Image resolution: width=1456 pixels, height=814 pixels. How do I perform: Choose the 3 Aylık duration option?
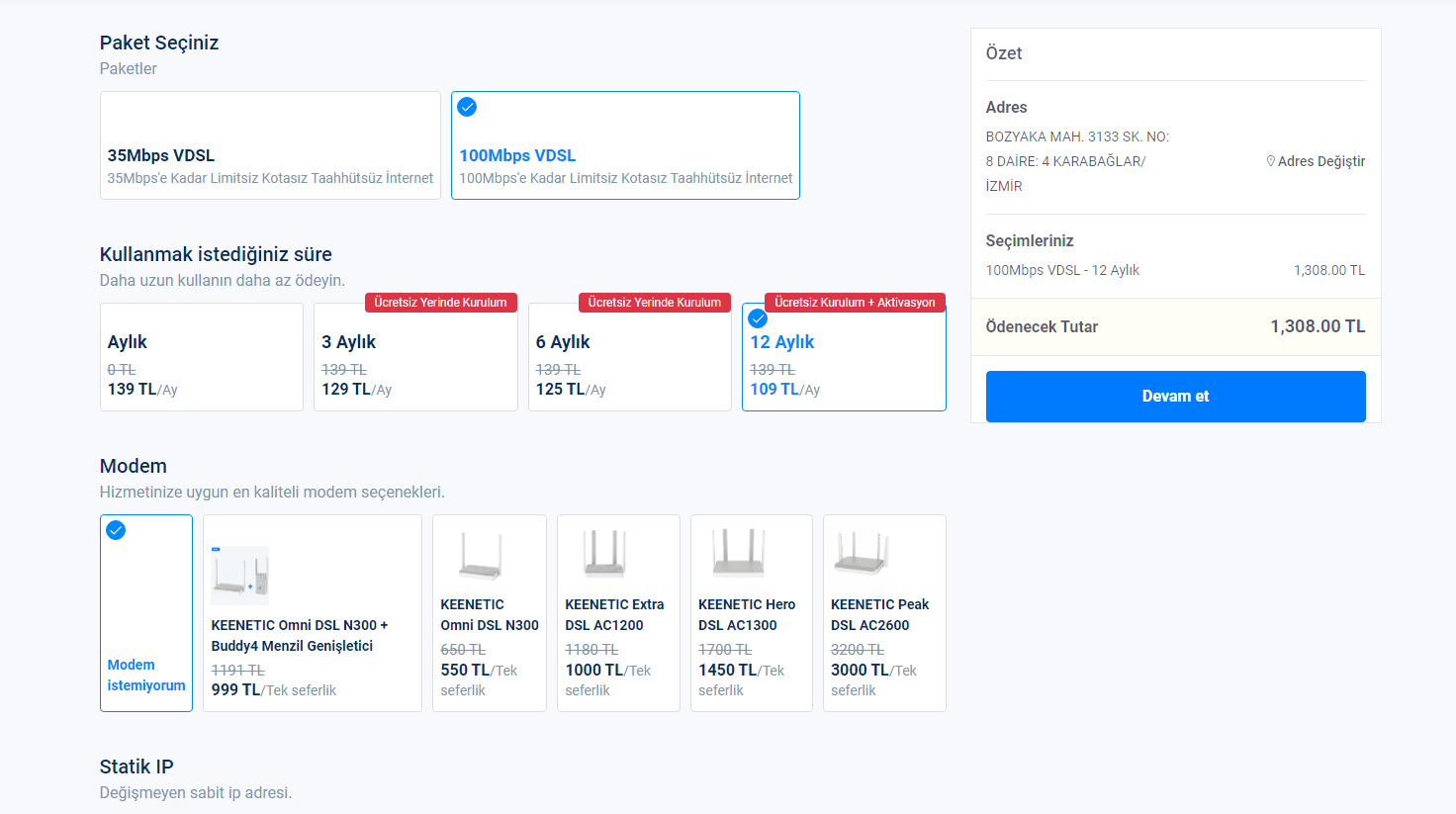(415, 357)
